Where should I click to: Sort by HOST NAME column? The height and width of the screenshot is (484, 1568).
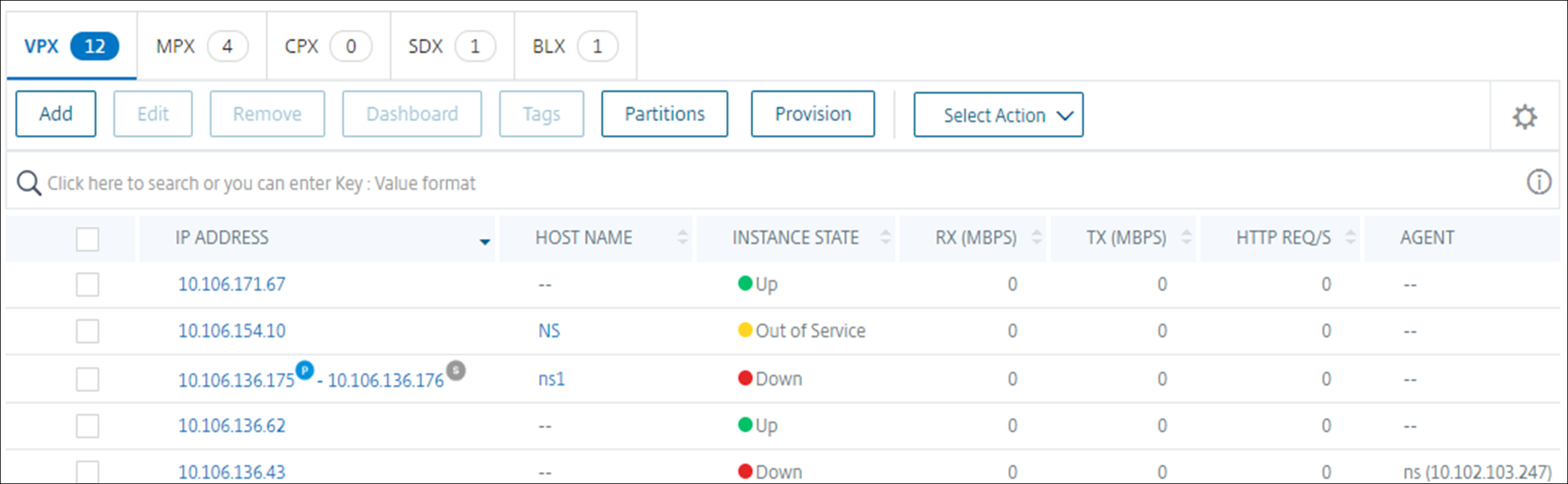[x=683, y=237]
